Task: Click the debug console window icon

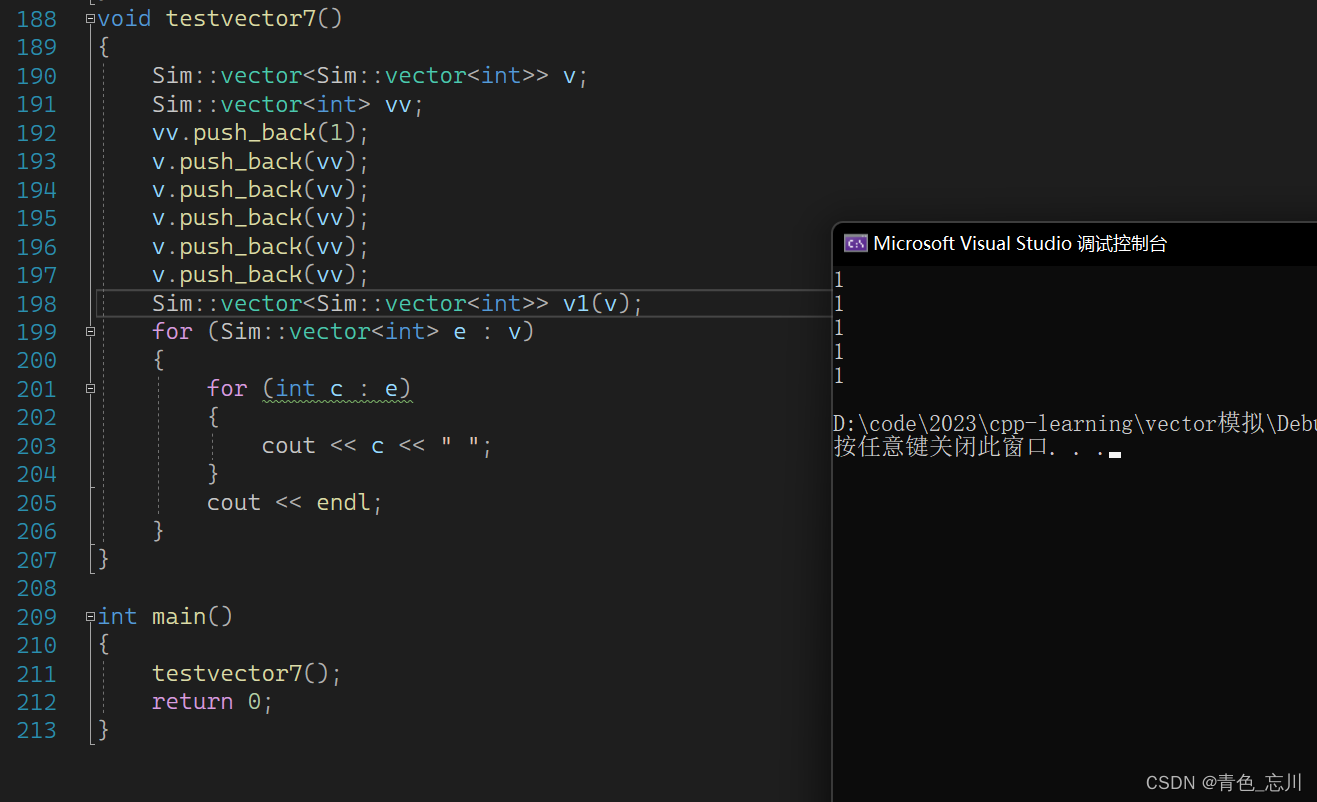Action: [855, 243]
